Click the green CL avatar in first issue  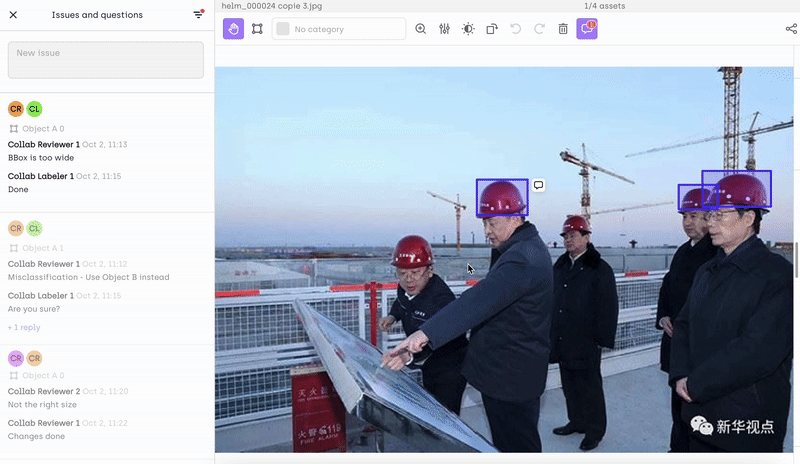(x=34, y=109)
